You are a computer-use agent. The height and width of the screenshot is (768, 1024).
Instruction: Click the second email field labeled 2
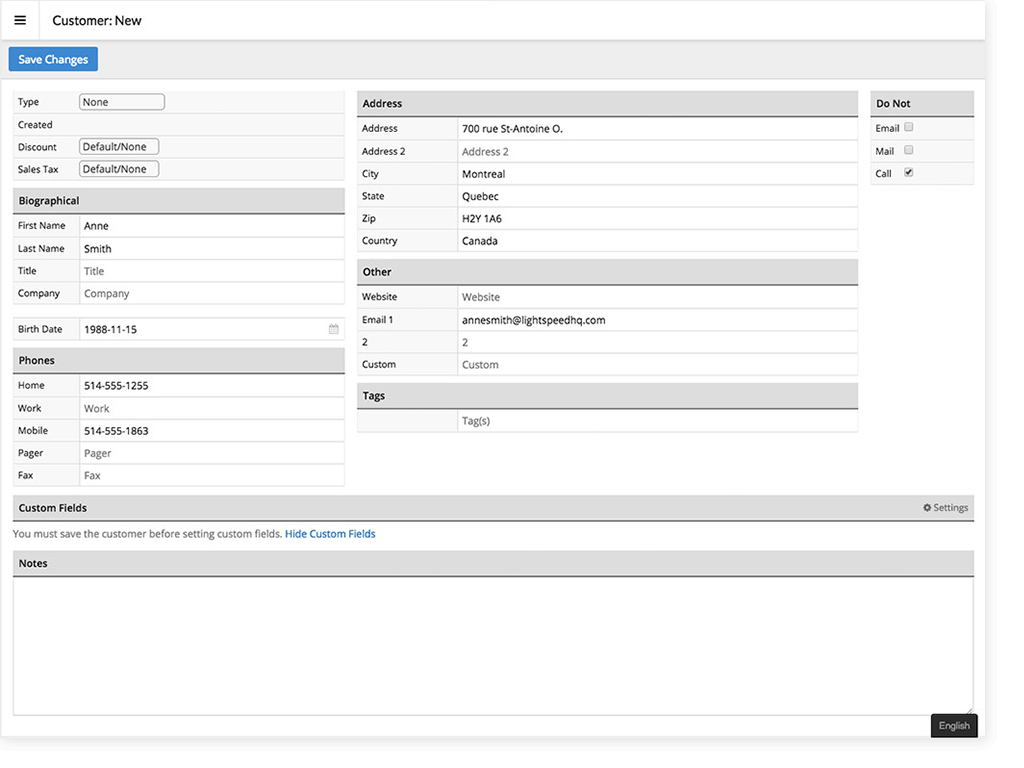tap(658, 342)
